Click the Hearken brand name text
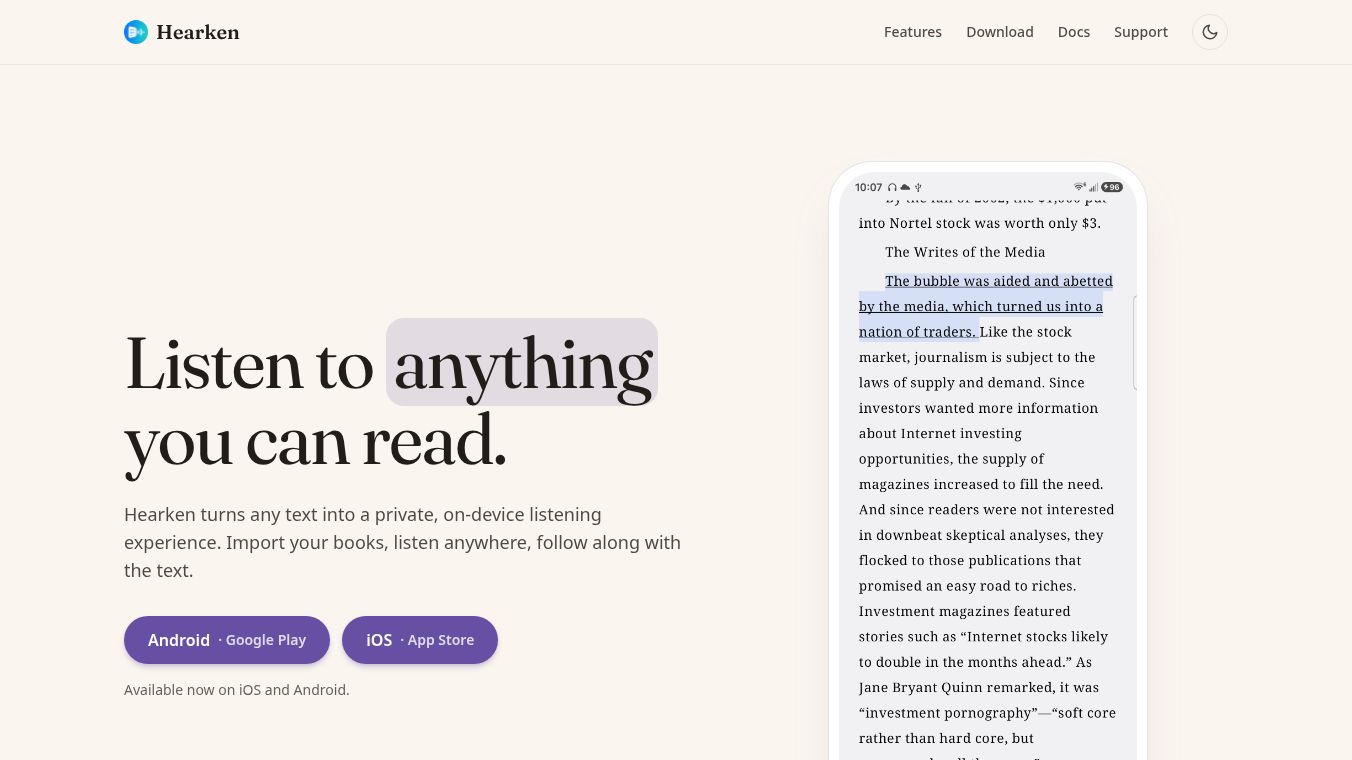 (x=198, y=32)
